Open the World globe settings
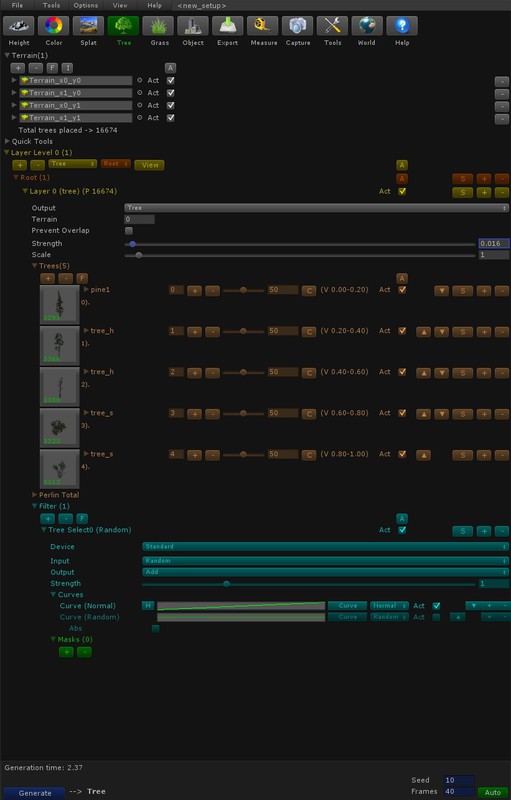 367,26
